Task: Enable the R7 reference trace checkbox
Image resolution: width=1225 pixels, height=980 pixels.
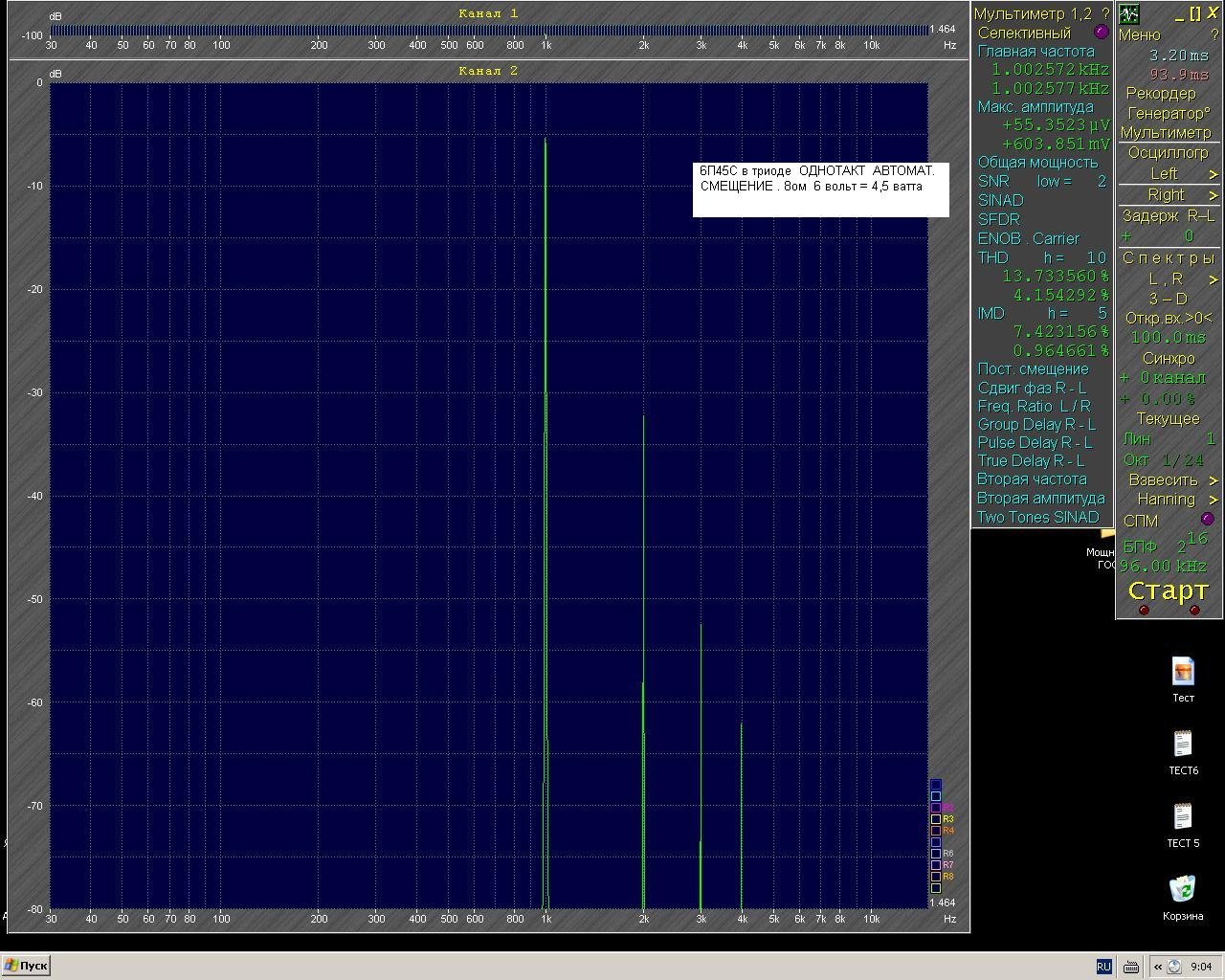Action: (936, 865)
